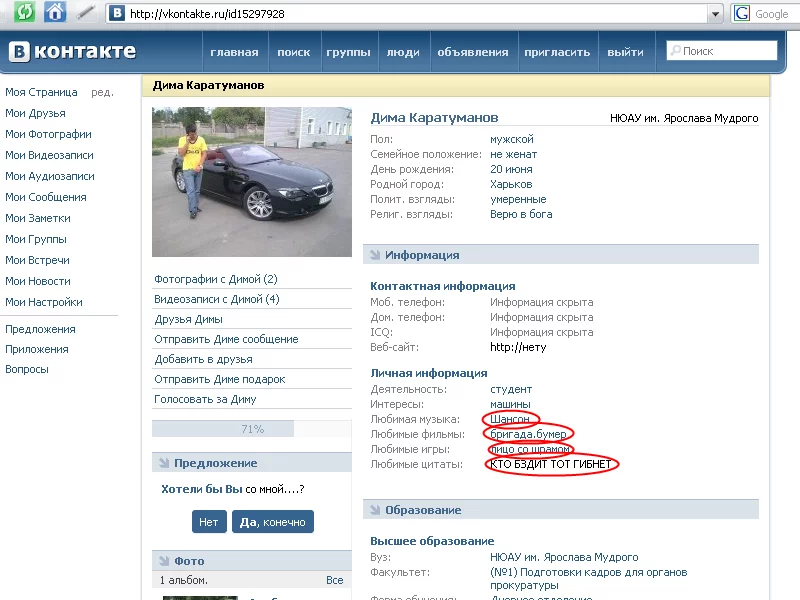
Task: Open Предложения in sidebar
Action: (40, 329)
